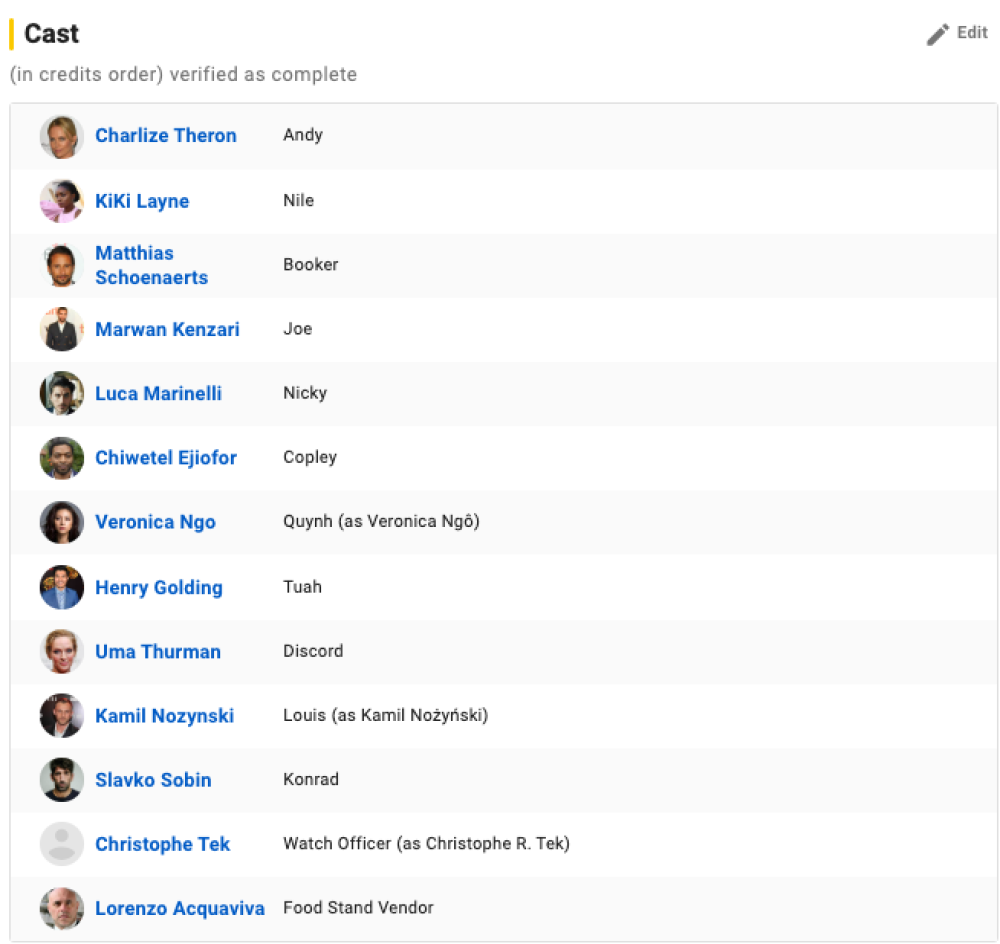Click 'Quynh (as Veronica Ngô)' text
The image size is (1000, 944).
pyautogui.click(x=381, y=521)
